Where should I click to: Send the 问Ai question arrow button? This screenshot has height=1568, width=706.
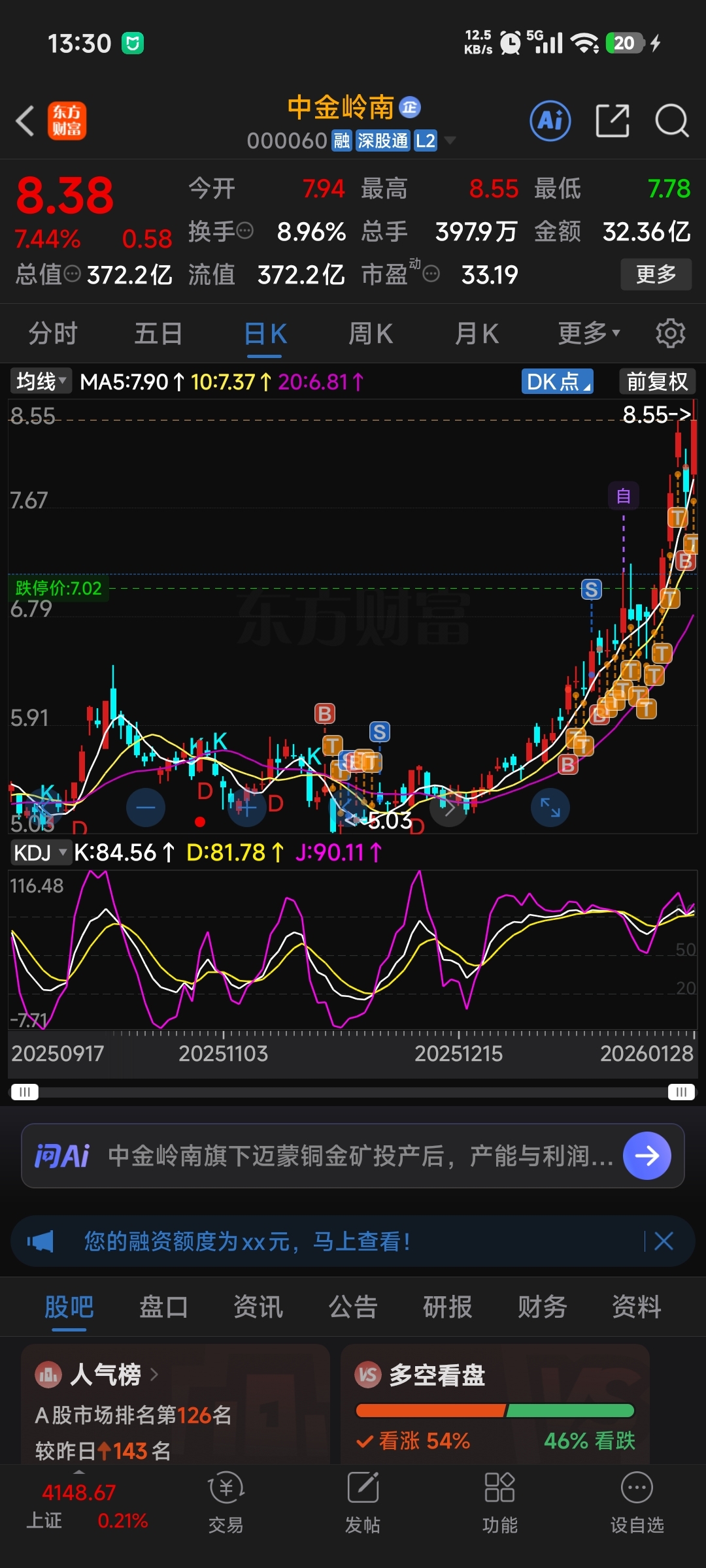(x=647, y=1156)
